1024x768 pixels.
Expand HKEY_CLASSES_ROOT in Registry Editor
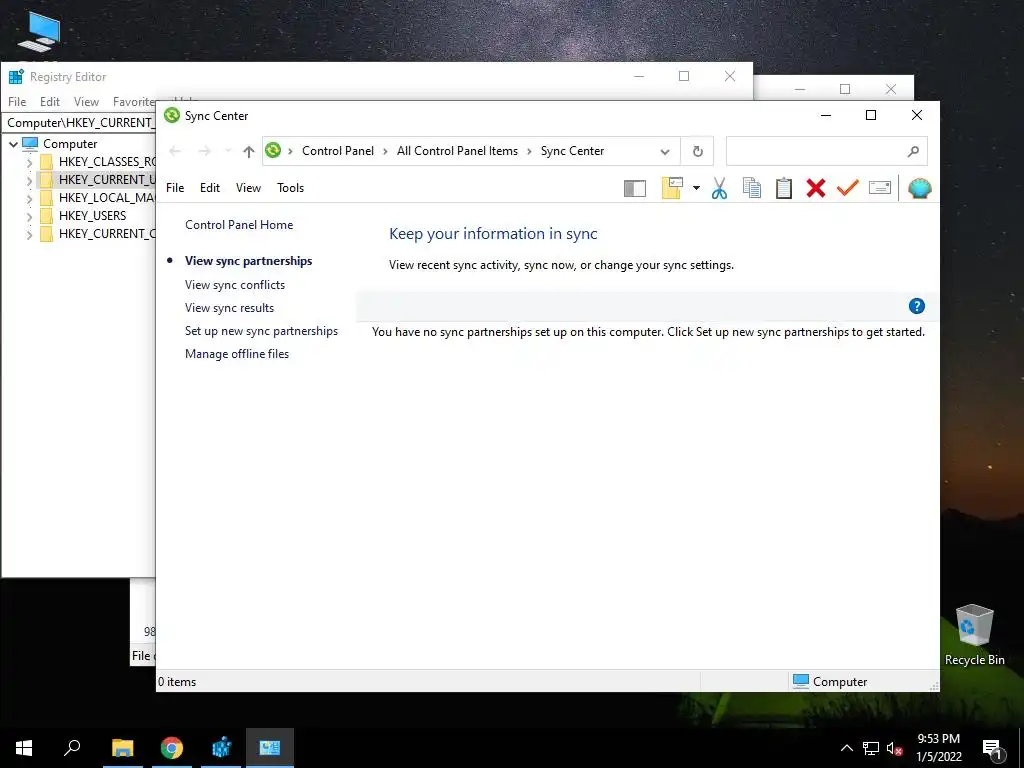[x=29, y=162]
